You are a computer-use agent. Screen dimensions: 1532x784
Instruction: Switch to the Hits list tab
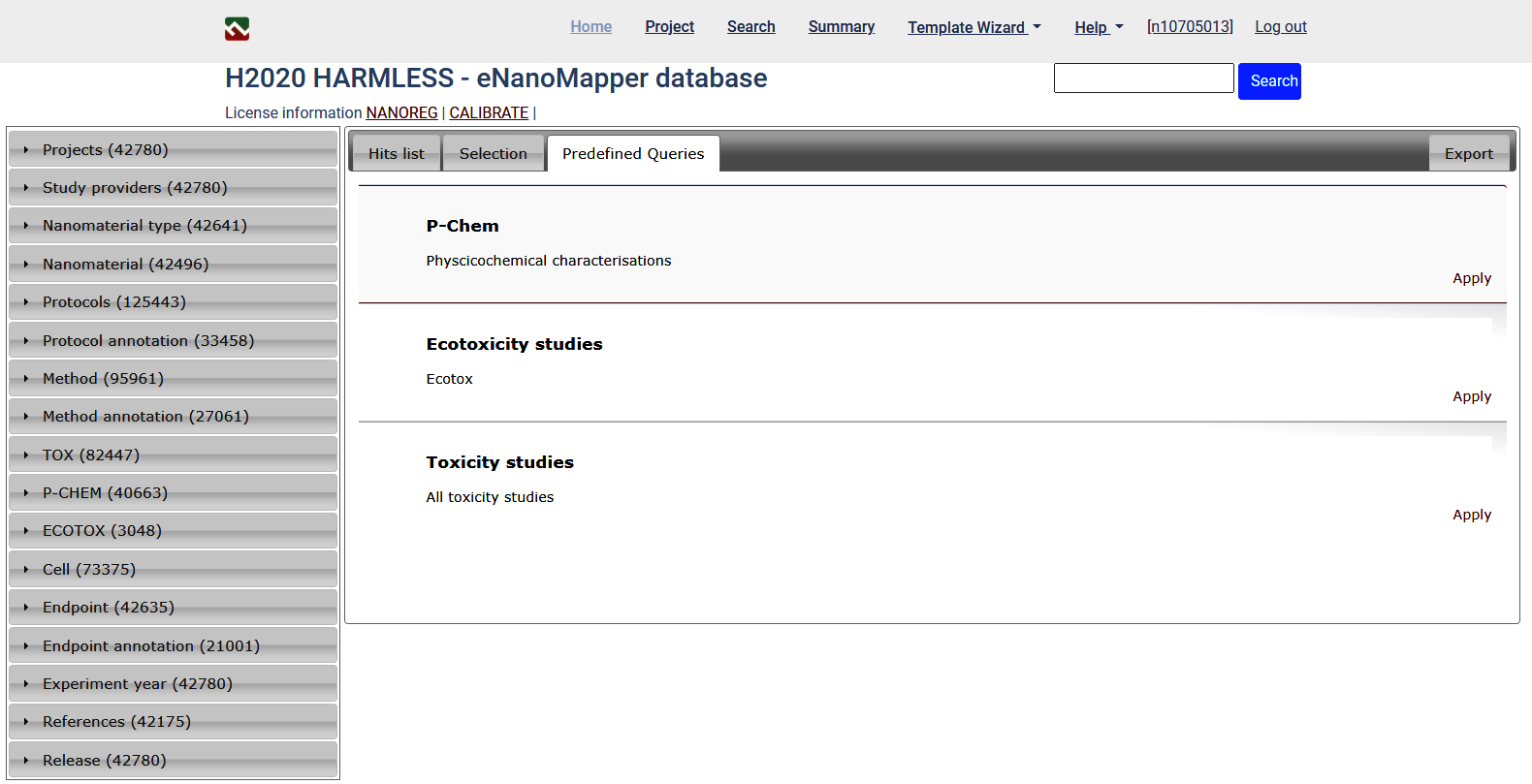click(x=396, y=153)
